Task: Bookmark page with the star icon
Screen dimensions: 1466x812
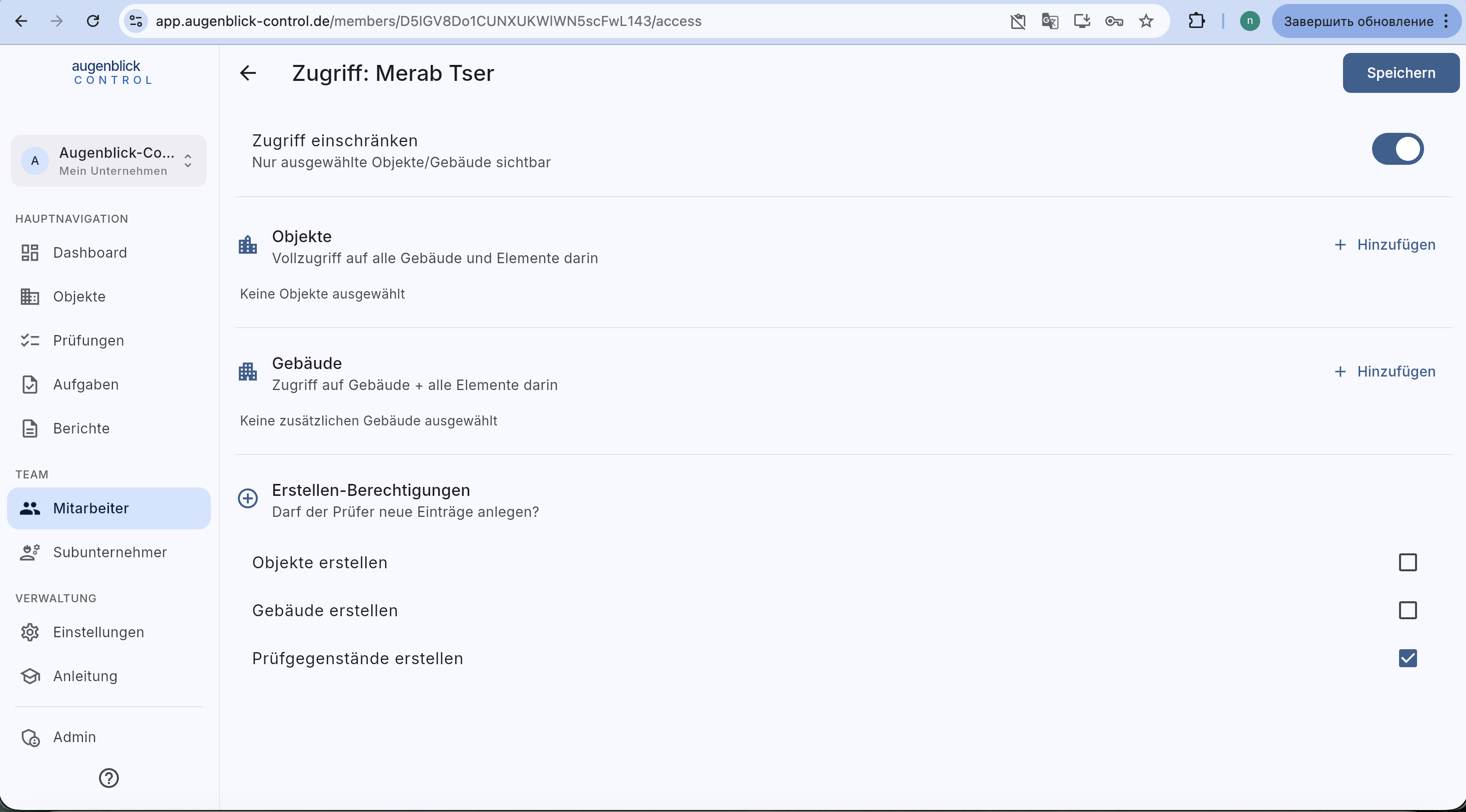Action: click(x=1146, y=21)
